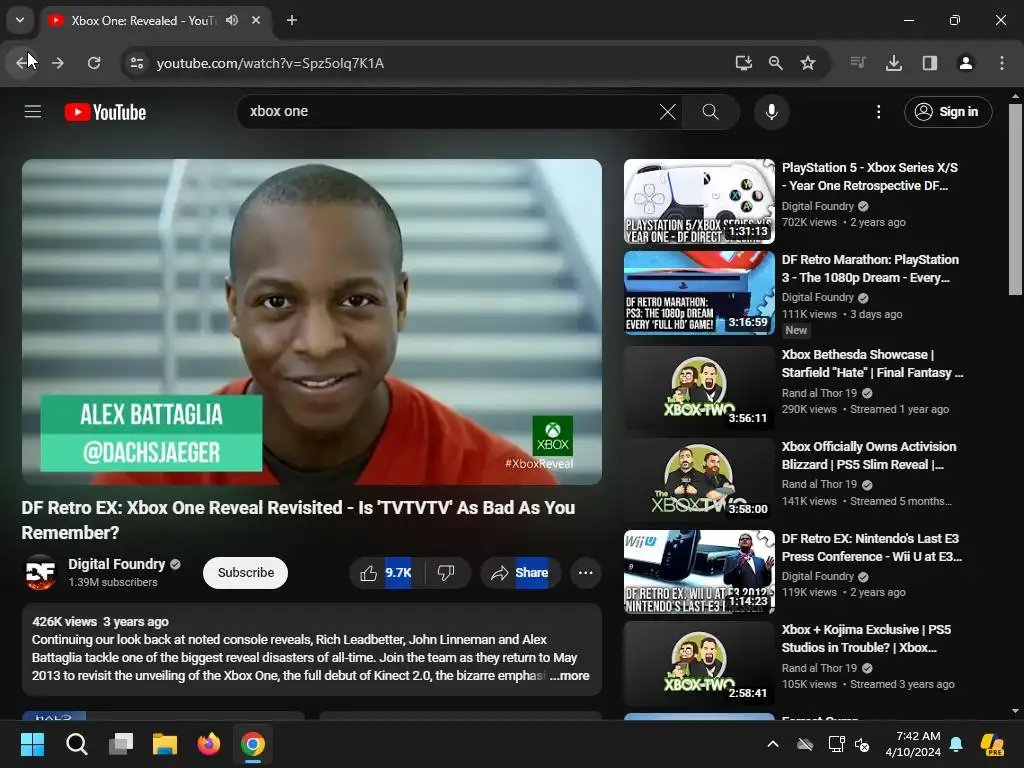
Task: Open YouTube settings three-dot menu
Action: click(878, 112)
